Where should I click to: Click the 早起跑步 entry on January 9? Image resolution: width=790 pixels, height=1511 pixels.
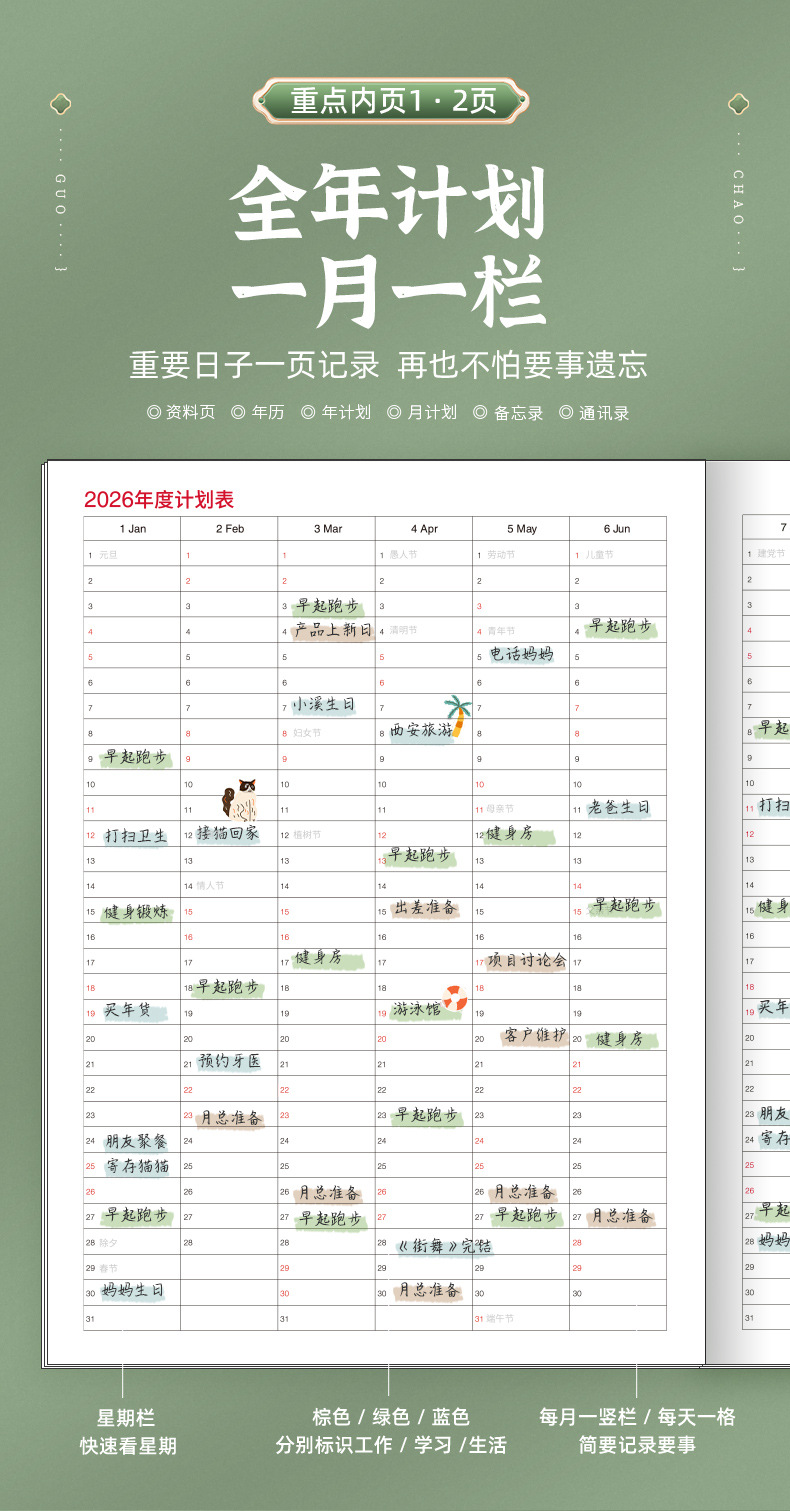pos(136,758)
